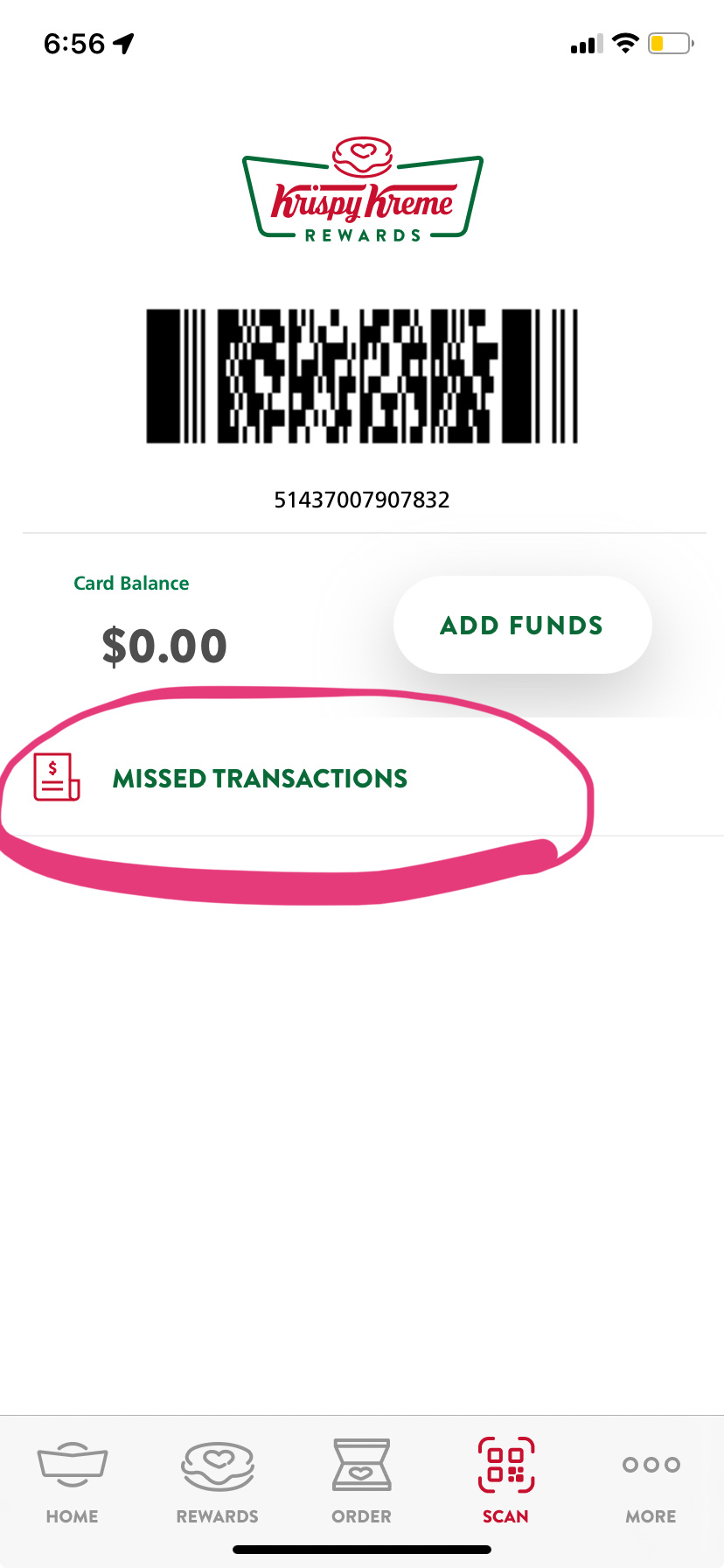Image resolution: width=724 pixels, height=1568 pixels.
Task: Select the MORE tab label
Action: (x=651, y=1516)
